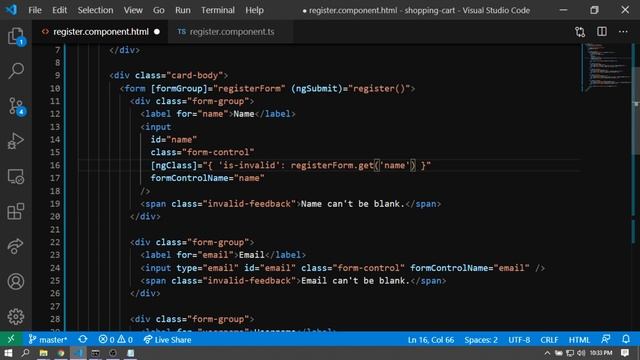
Task: Place cursor in "Name can't be blank." text
Action: [x=353, y=204]
